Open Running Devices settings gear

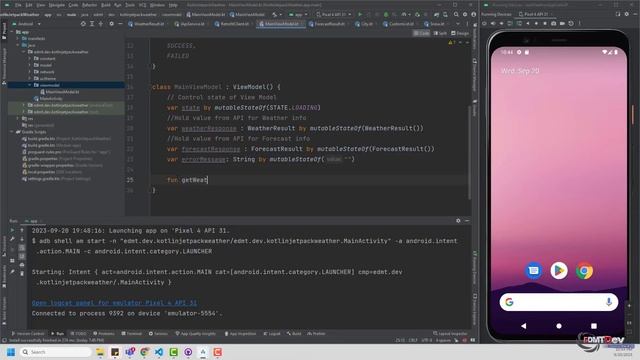click(627, 14)
